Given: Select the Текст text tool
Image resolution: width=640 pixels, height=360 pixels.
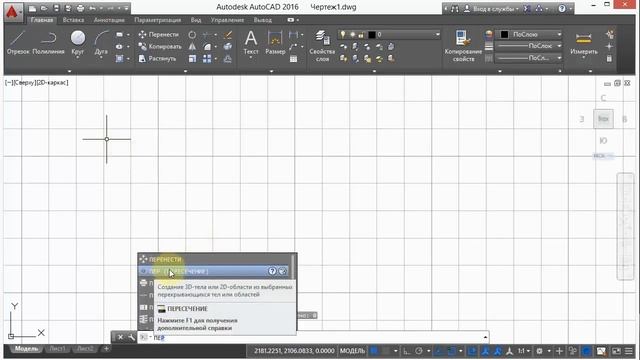Looking at the screenshot, I should (251, 43).
